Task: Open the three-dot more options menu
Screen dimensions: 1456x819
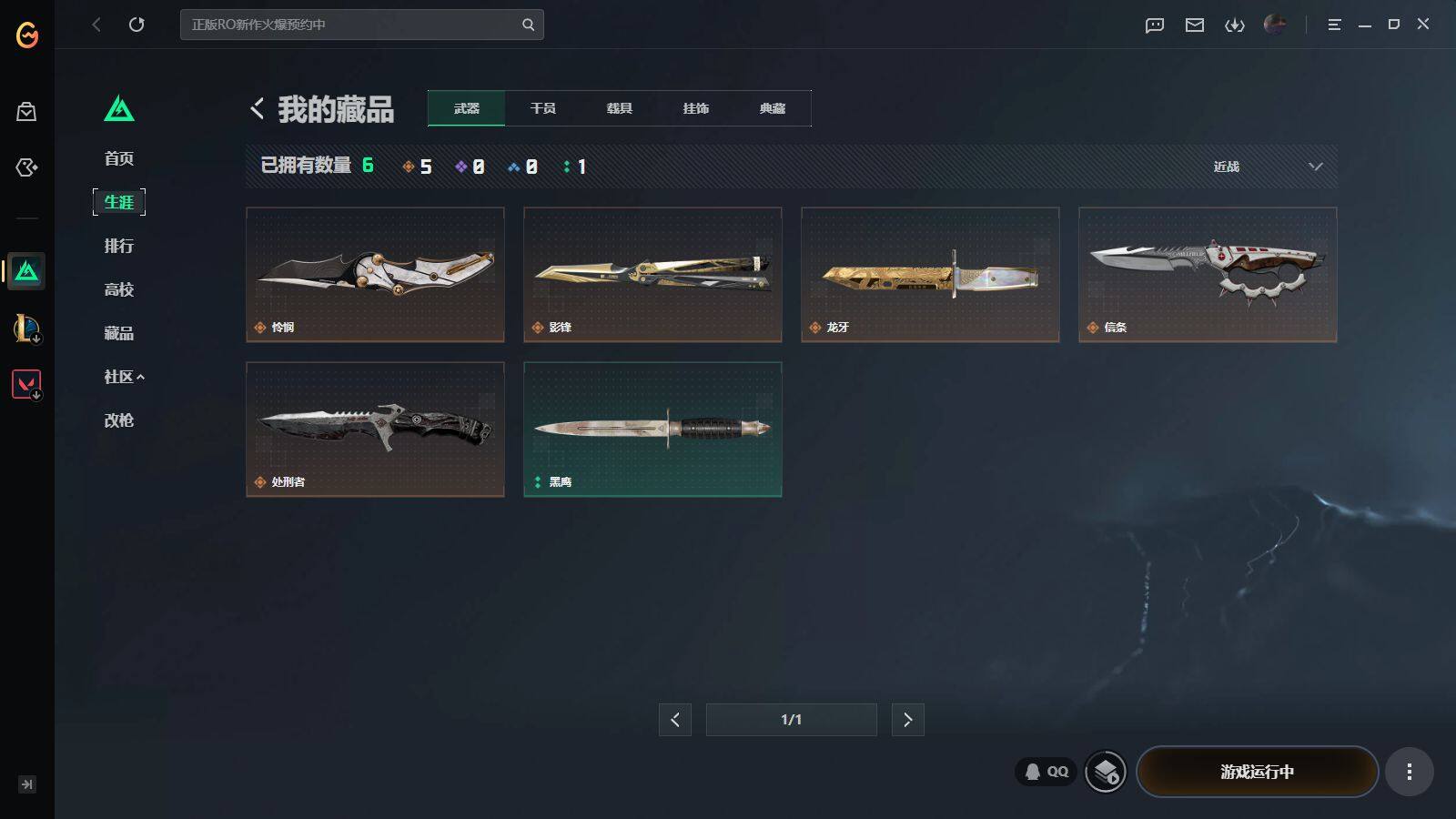Action: 1410,772
